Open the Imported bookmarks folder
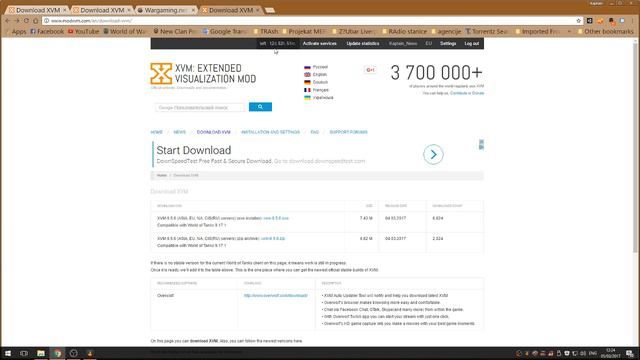The height and width of the screenshot is (360, 640). click(539, 31)
